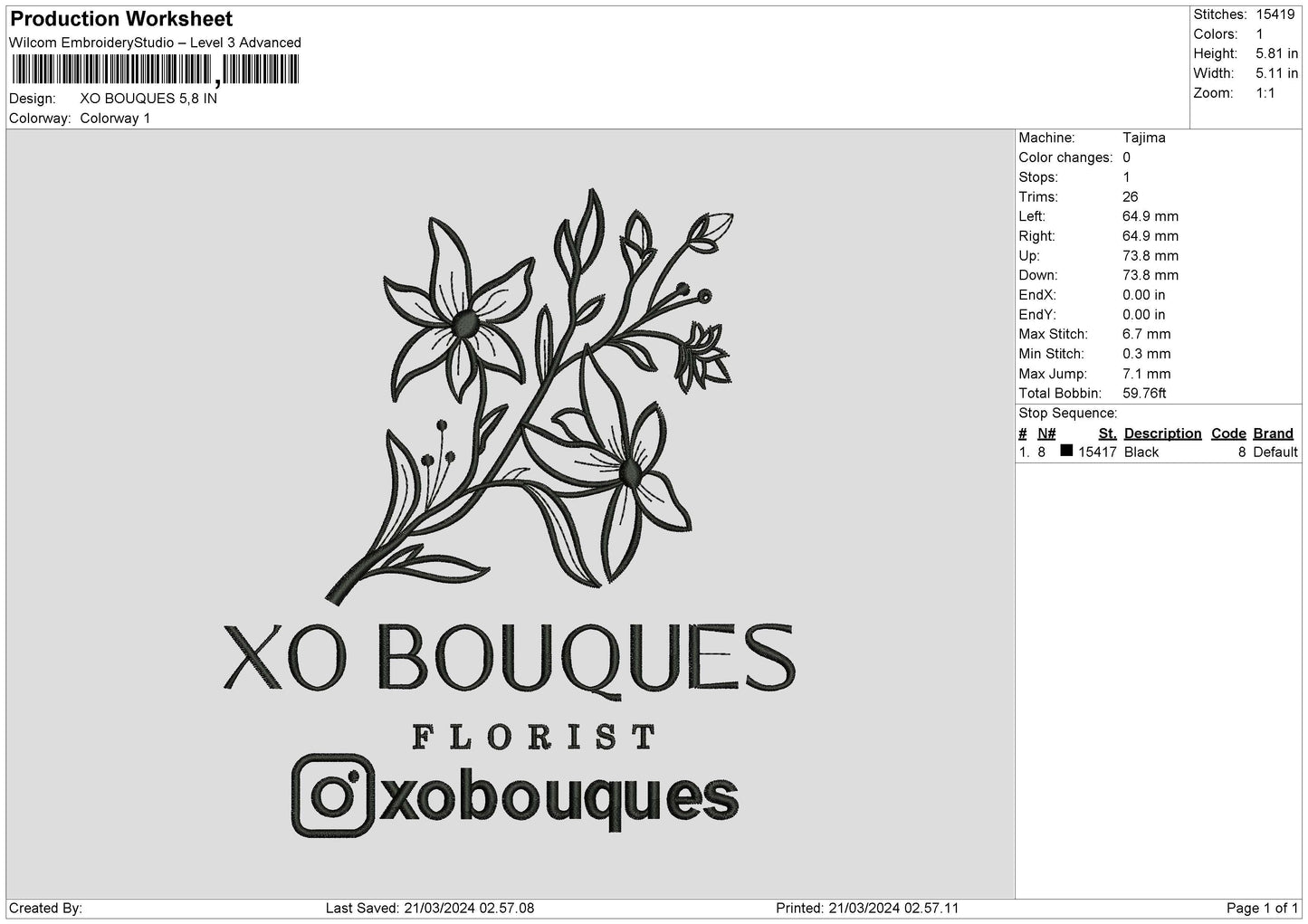Click the Color changes value 0
The image size is (1308, 924).
(1126, 157)
